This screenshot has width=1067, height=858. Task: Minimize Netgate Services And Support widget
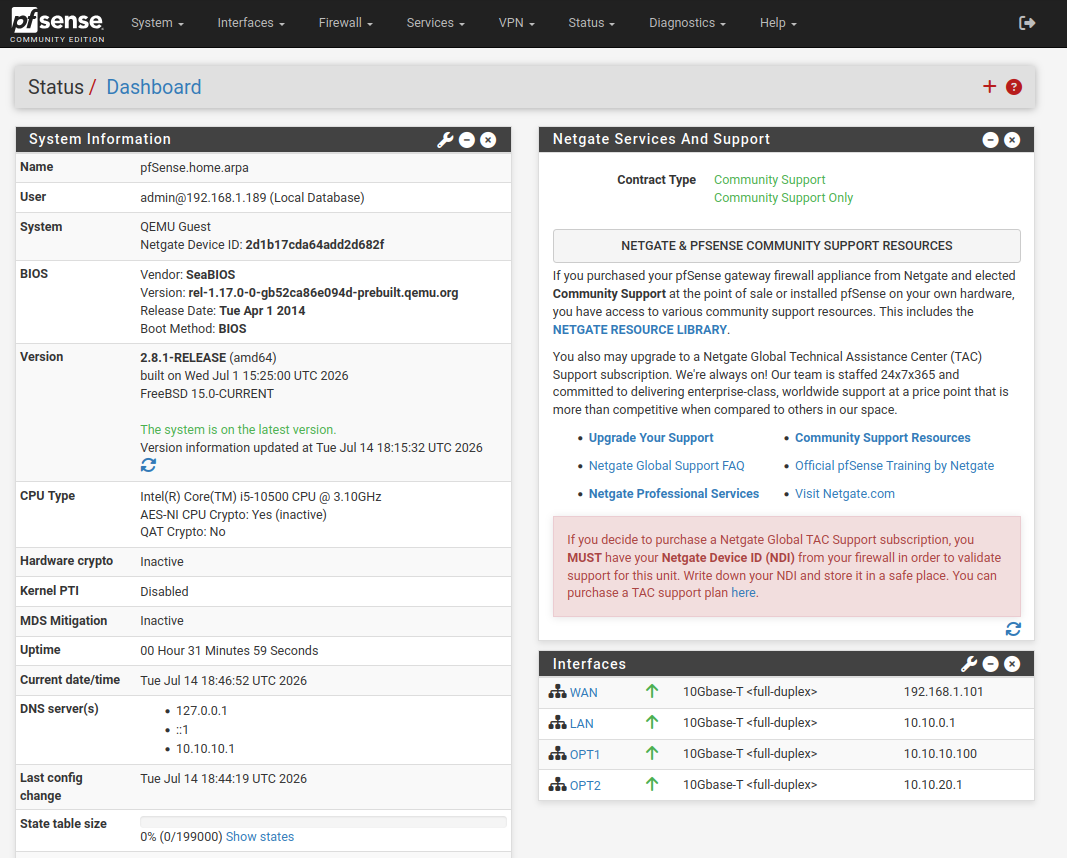point(991,139)
